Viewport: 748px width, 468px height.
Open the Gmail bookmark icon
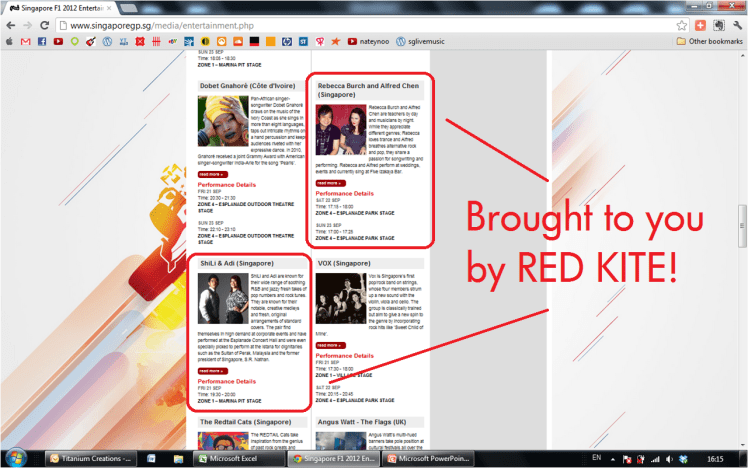[x=26, y=42]
